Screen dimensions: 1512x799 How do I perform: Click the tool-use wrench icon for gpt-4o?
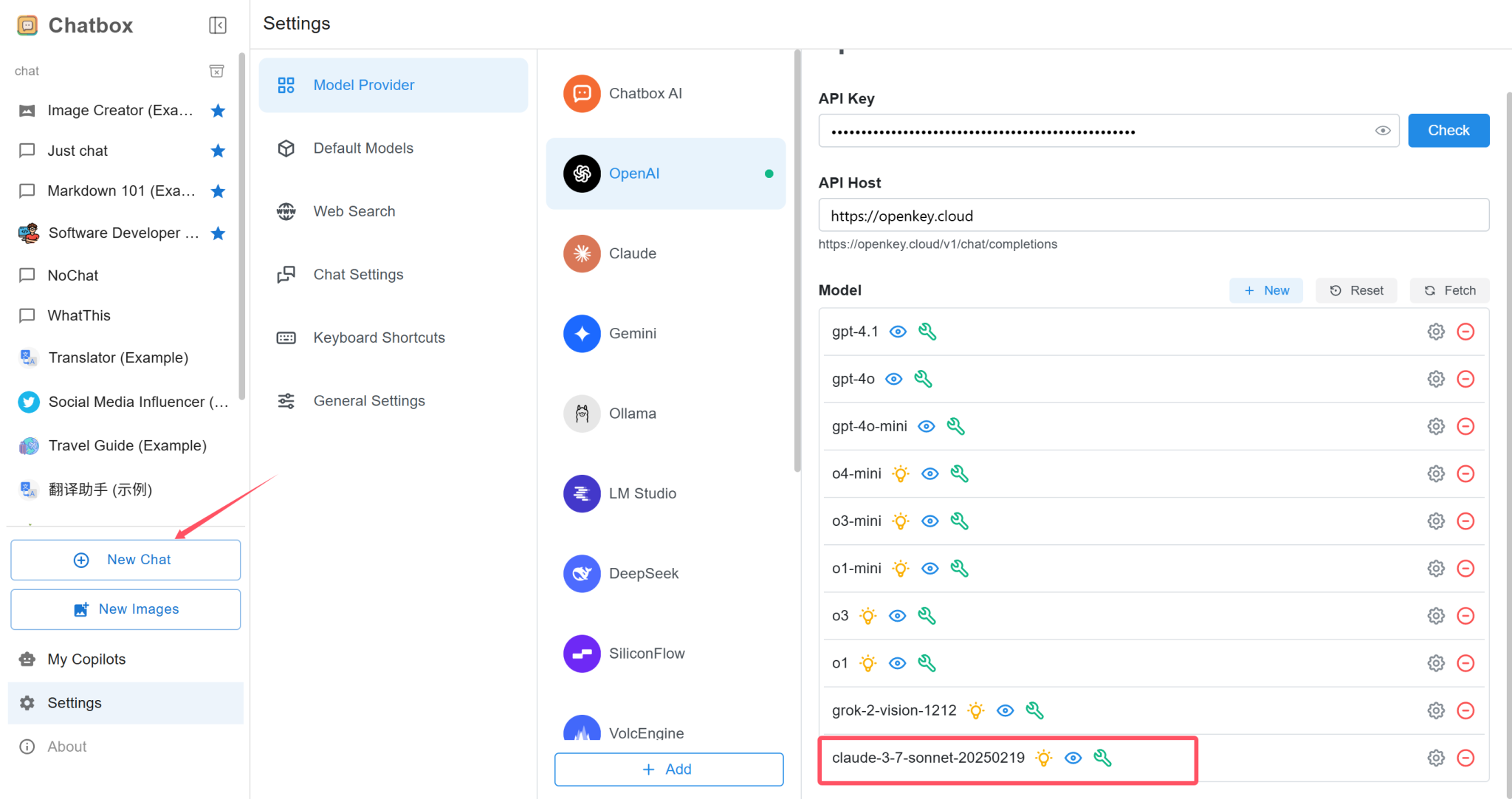(923, 379)
